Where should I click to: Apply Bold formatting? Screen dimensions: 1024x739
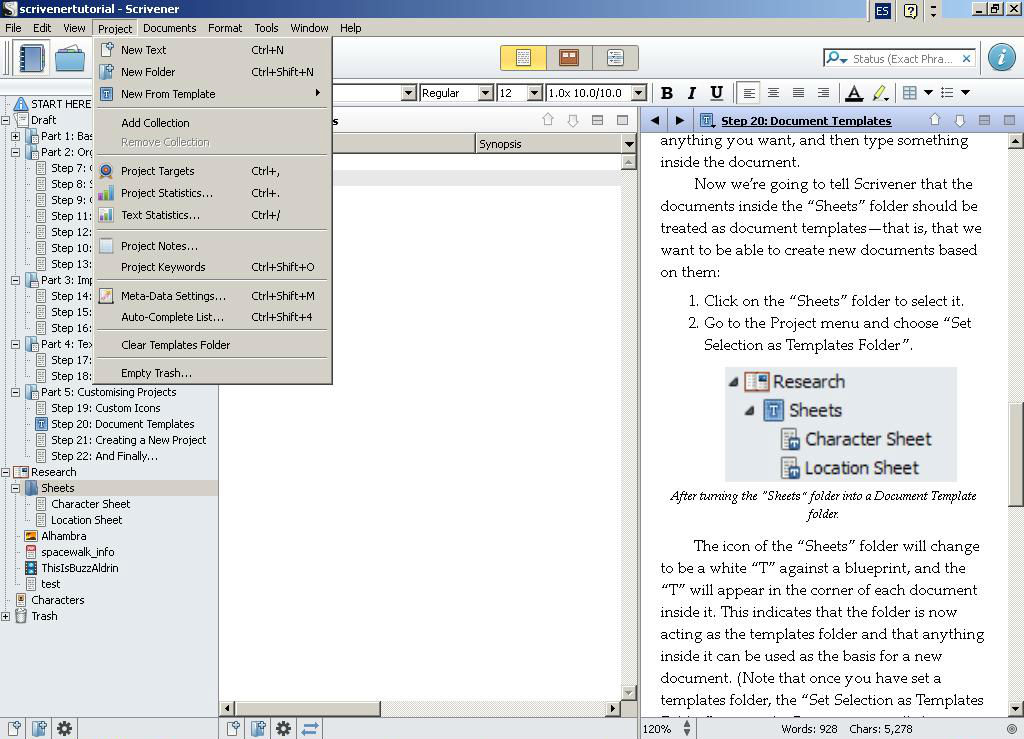(667, 93)
